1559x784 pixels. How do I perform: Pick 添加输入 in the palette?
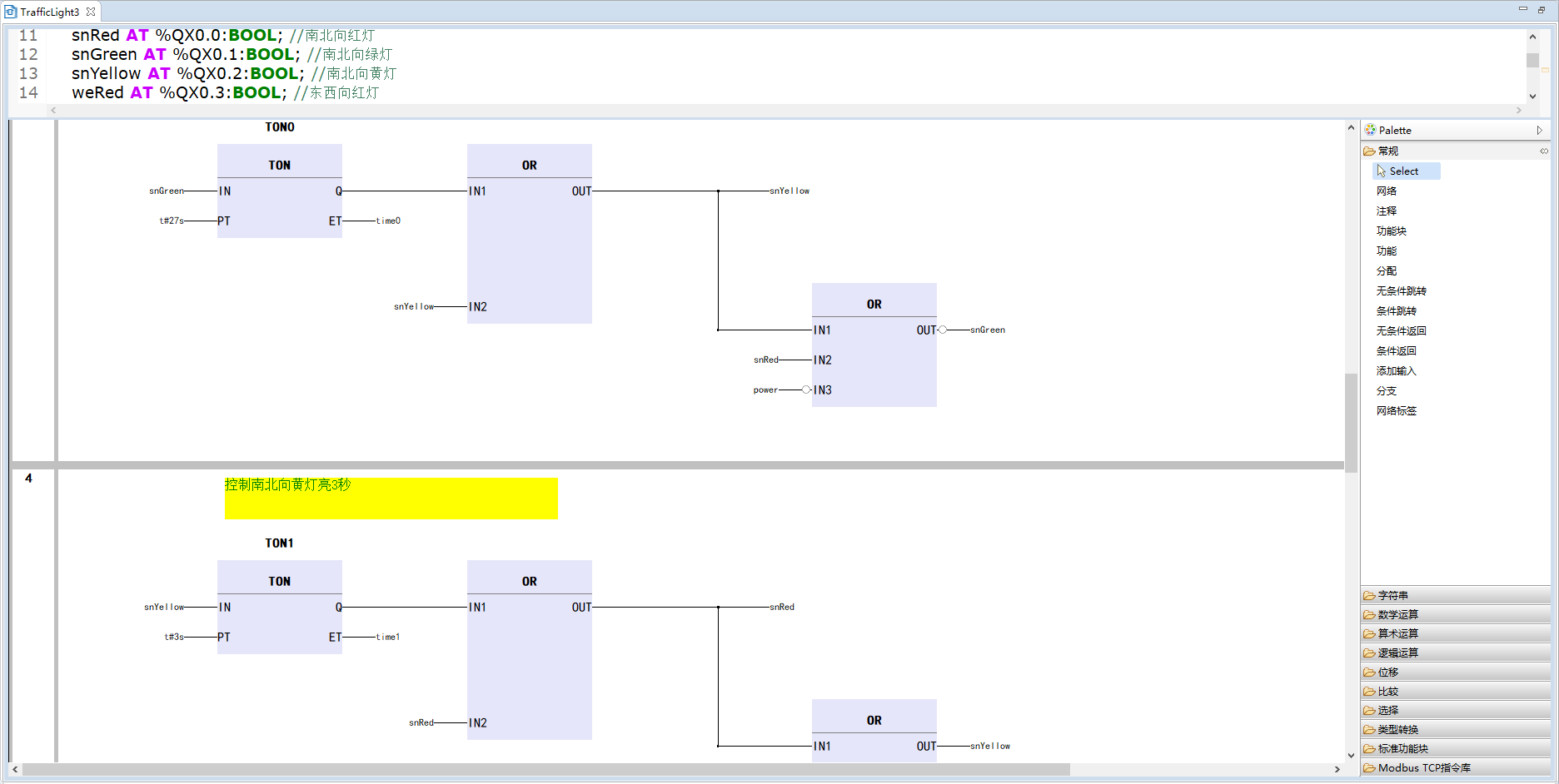(1396, 371)
